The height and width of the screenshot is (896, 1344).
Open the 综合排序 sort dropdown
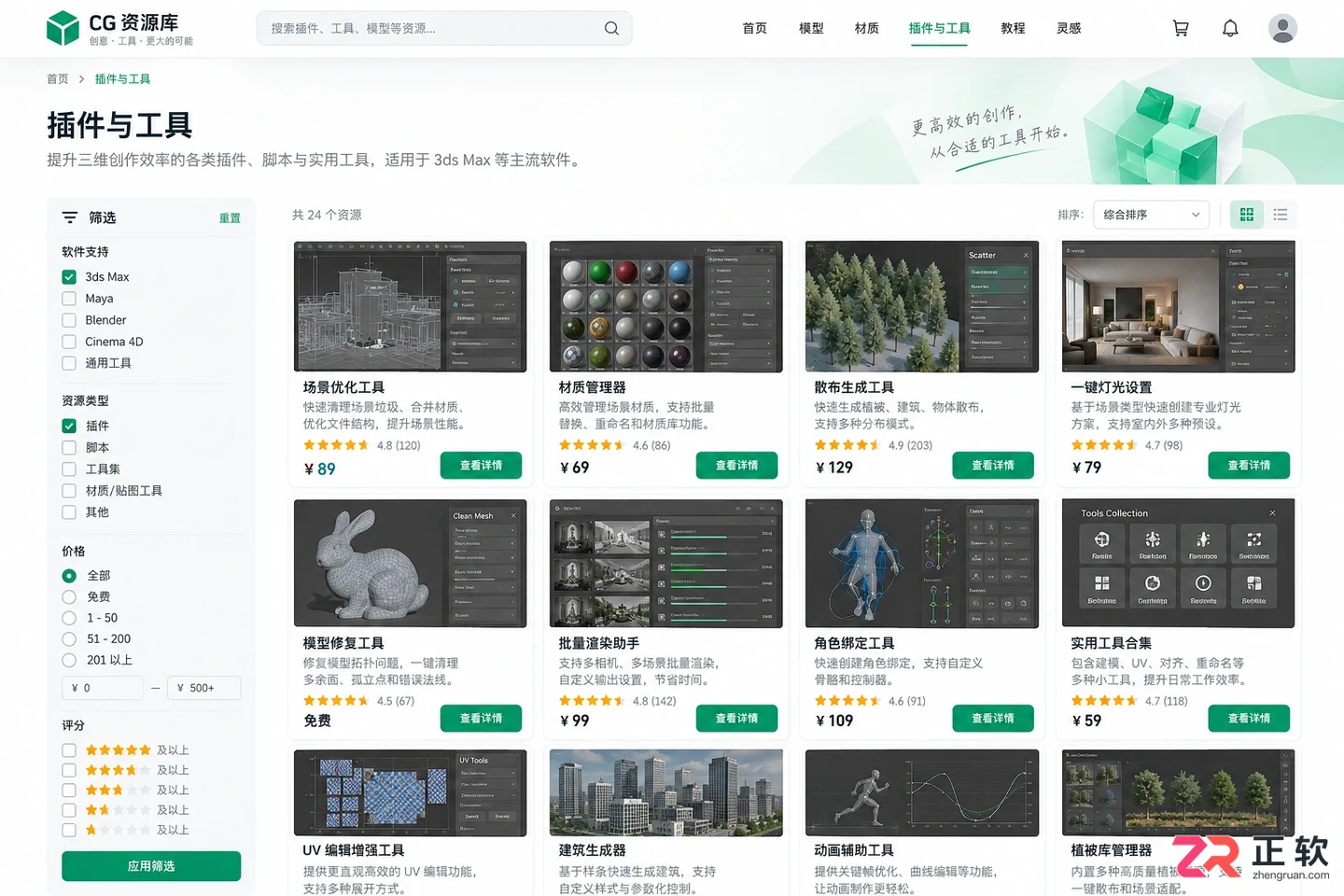click(x=1151, y=215)
